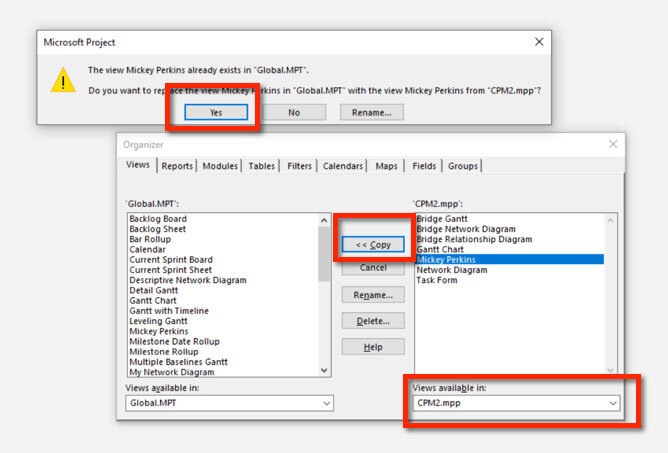The height and width of the screenshot is (453, 668).
Task: Select Descriptive Network Diagram view
Action: (188, 280)
